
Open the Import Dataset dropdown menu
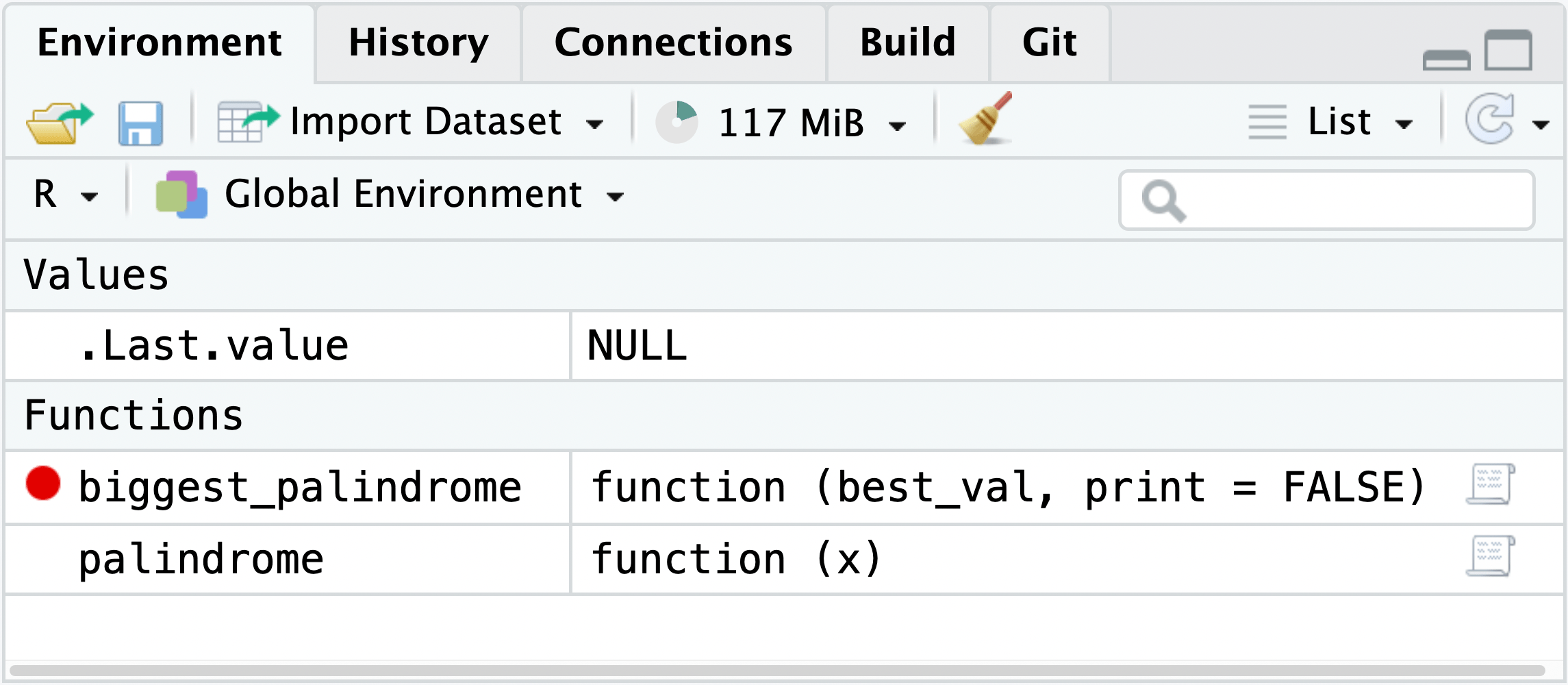pos(597,123)
